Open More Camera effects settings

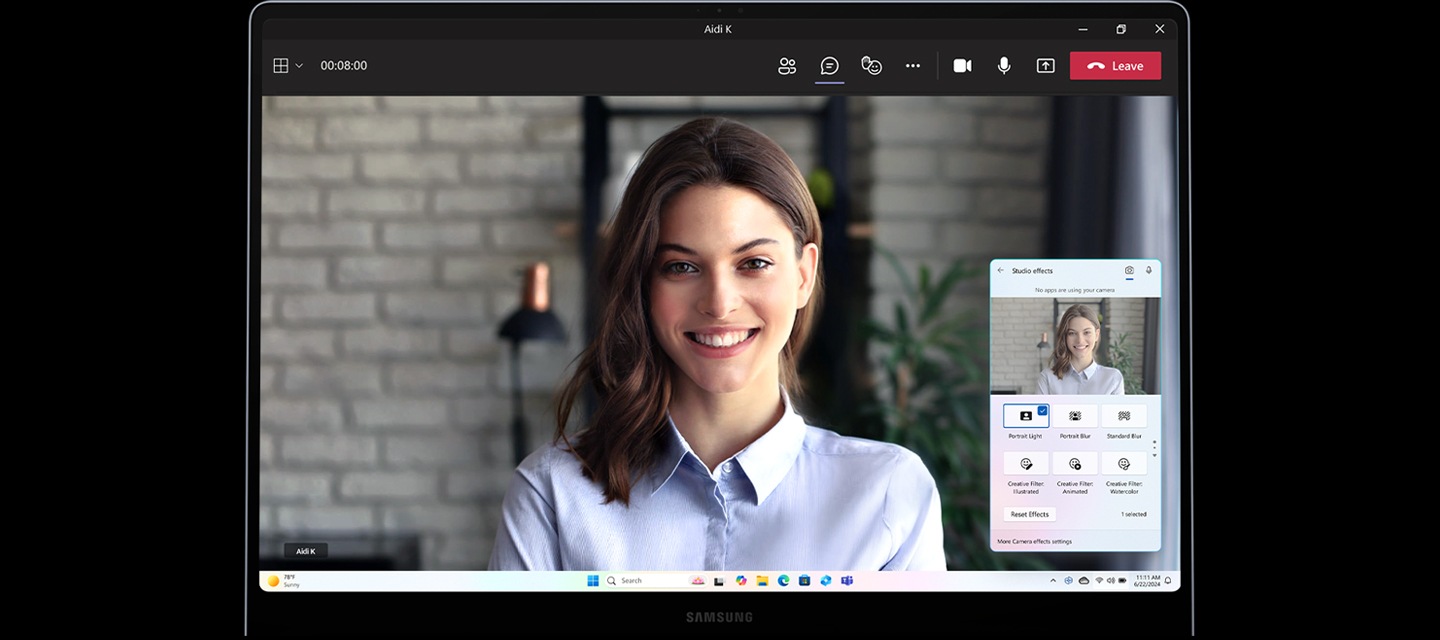pyautogui.click(x=1035, y=541)
